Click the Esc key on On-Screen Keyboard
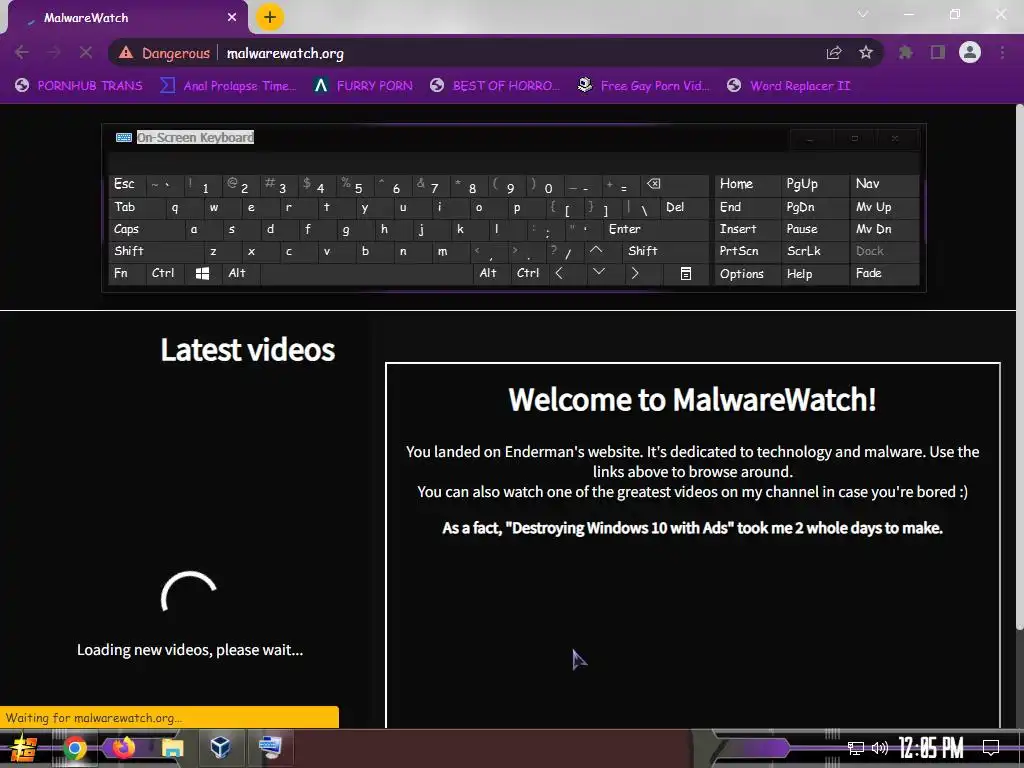The image size is (1024, 768). pyautogui.click(x=127, y=184)
